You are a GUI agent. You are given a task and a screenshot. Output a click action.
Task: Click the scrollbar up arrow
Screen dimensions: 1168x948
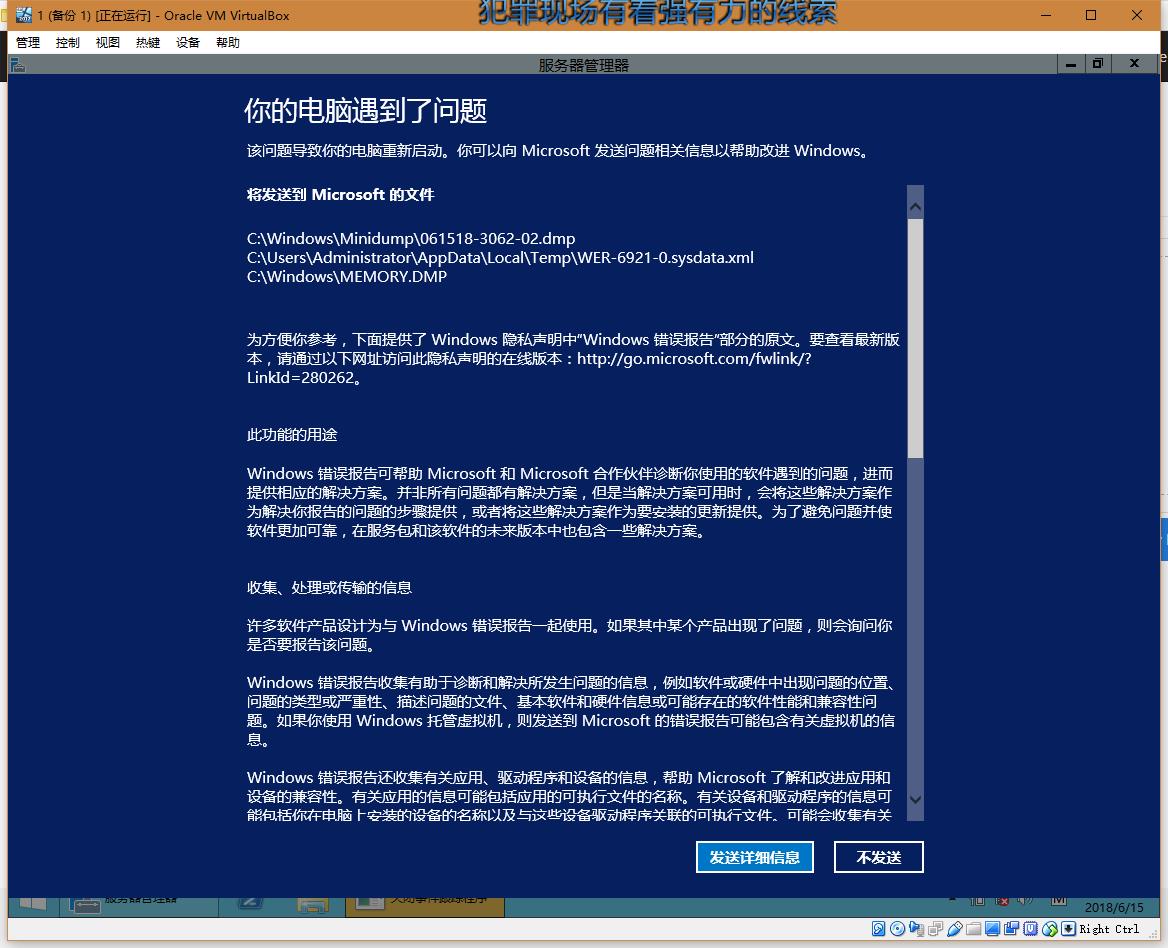pyautogui.click(x=916, y=206)
